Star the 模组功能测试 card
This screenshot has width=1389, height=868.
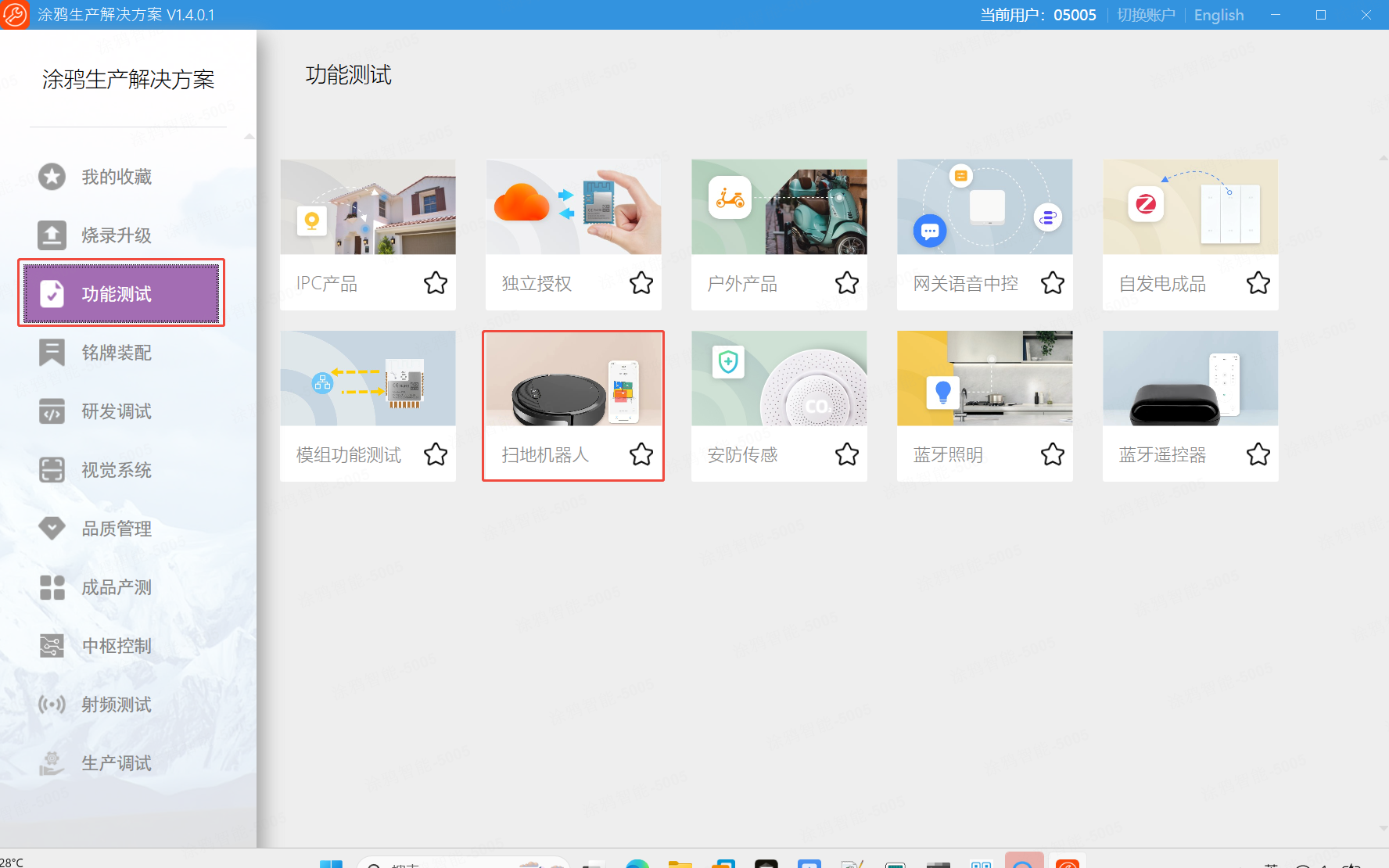[x=436, y=454]
